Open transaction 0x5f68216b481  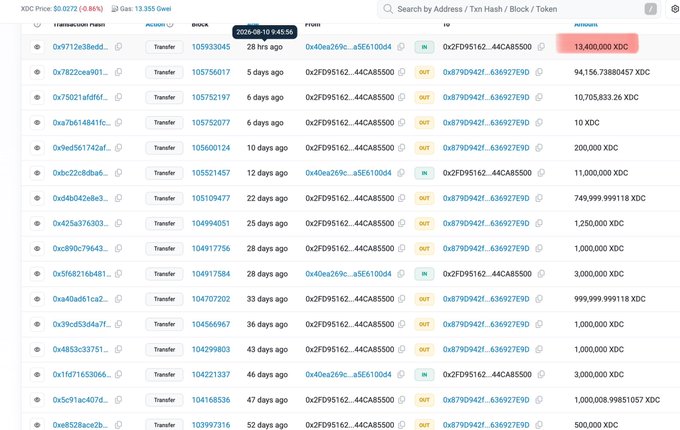(82, 274)
